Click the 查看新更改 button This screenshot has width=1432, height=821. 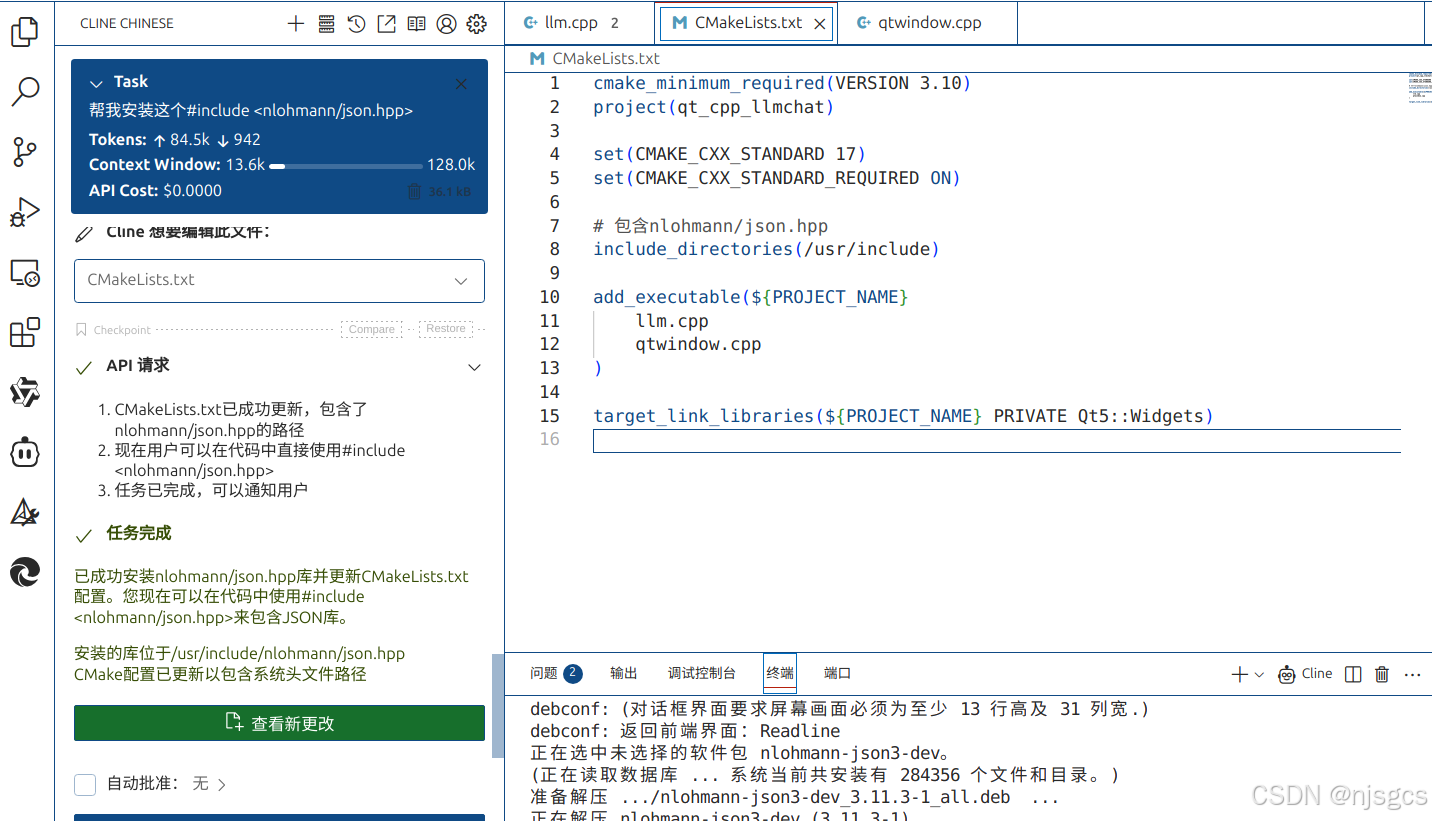pyautogui.click(x=279, y=722)
